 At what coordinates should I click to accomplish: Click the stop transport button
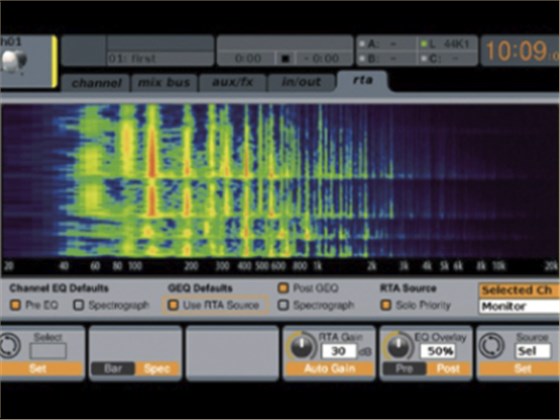286,58
